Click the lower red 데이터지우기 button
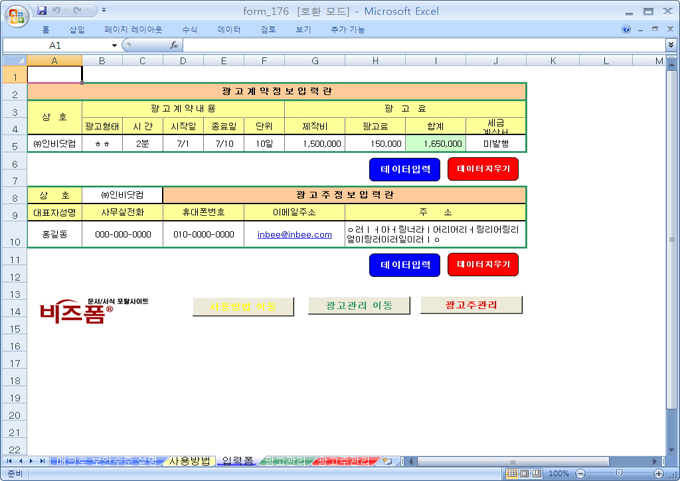This screenshot has width=680, height=481. pos(483,265)
